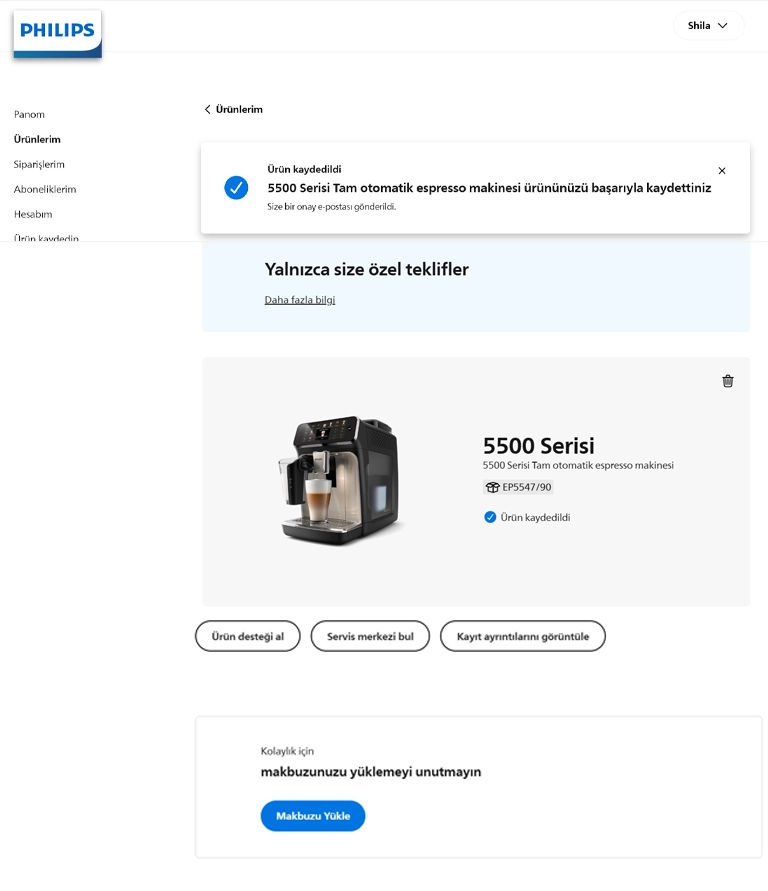
Task: Click 'Size bir onay e-postası gönderildi' text
Action: coord(332,207)
